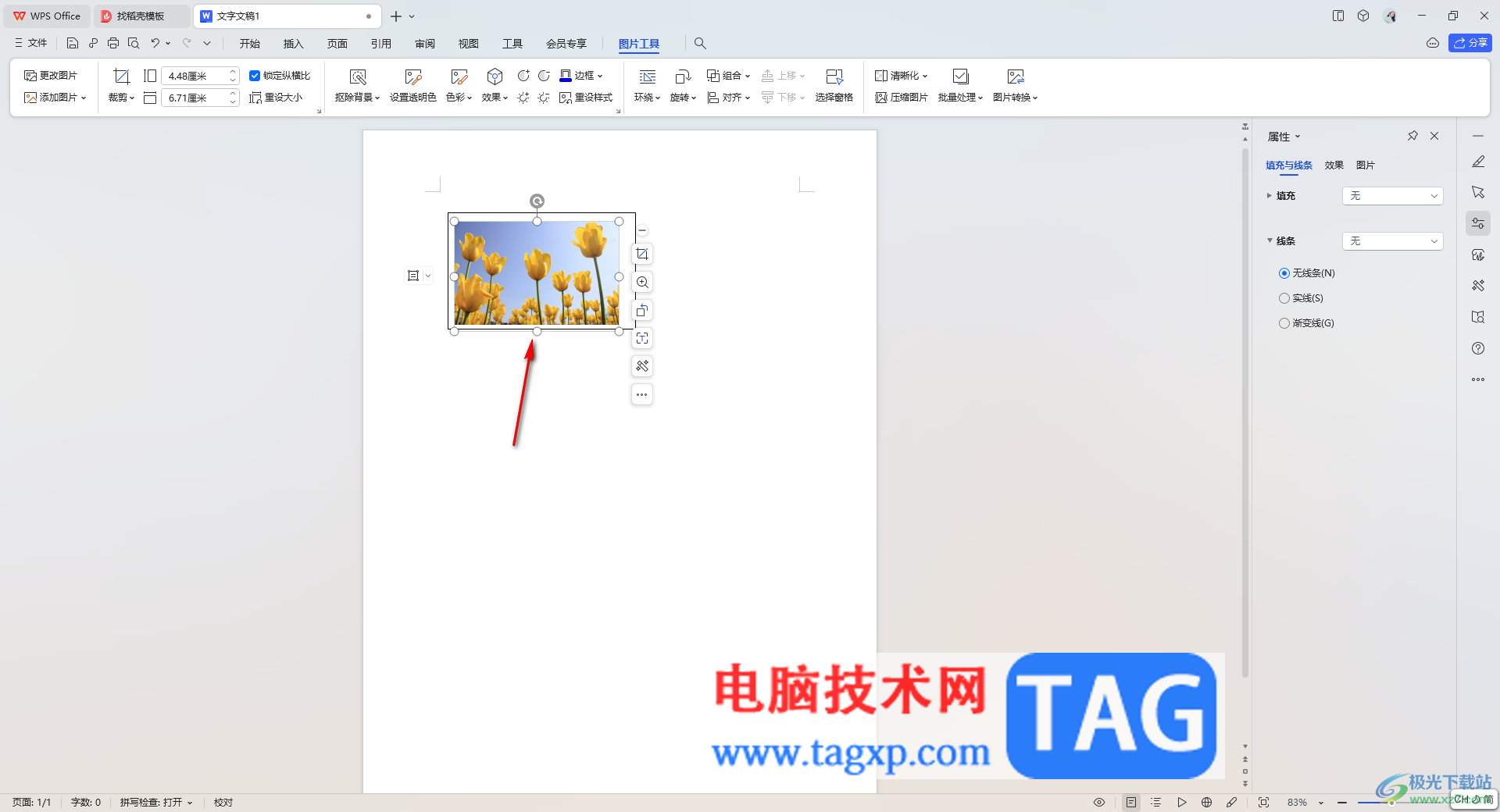The image size is (1500, 812).
Task: Click Batch Process (批量处理) icon
Action: (x=960, y=77)
